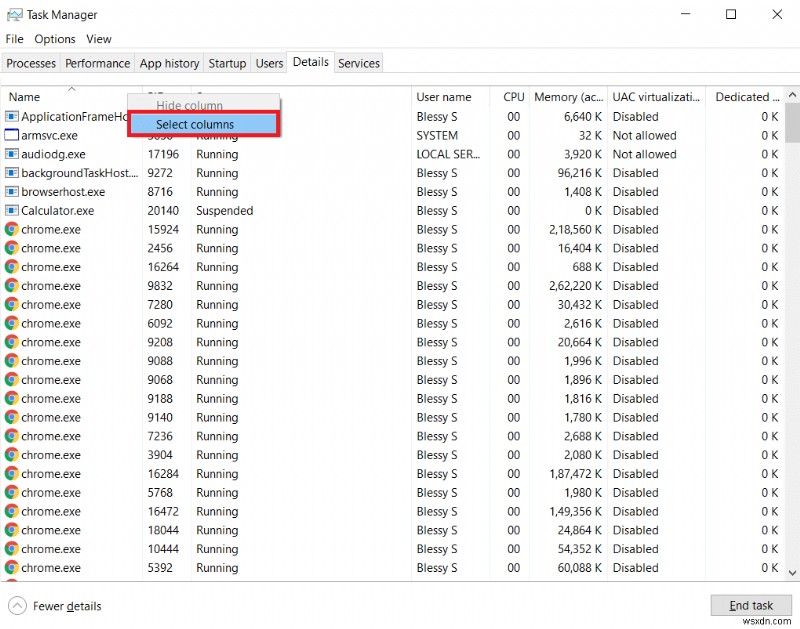This screenshot has width=800, height=629.
Task: Select armsvc.exe row's SYSTEM user name
Action: click(437, 136)
